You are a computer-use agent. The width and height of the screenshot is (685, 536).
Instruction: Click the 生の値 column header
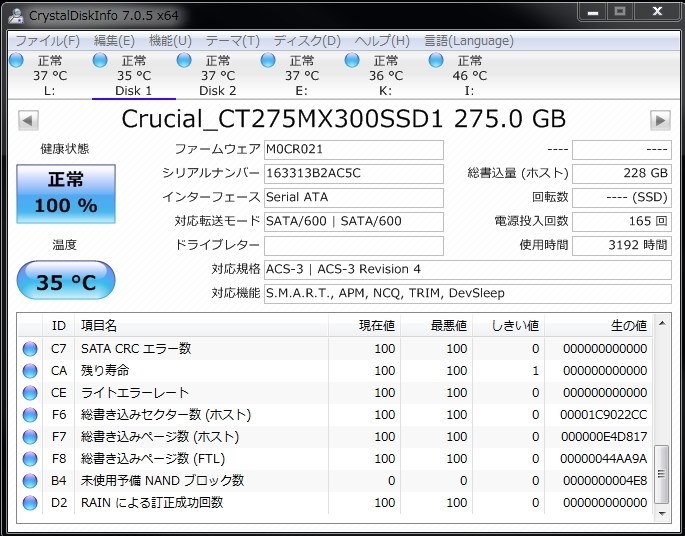coord(599,325)
